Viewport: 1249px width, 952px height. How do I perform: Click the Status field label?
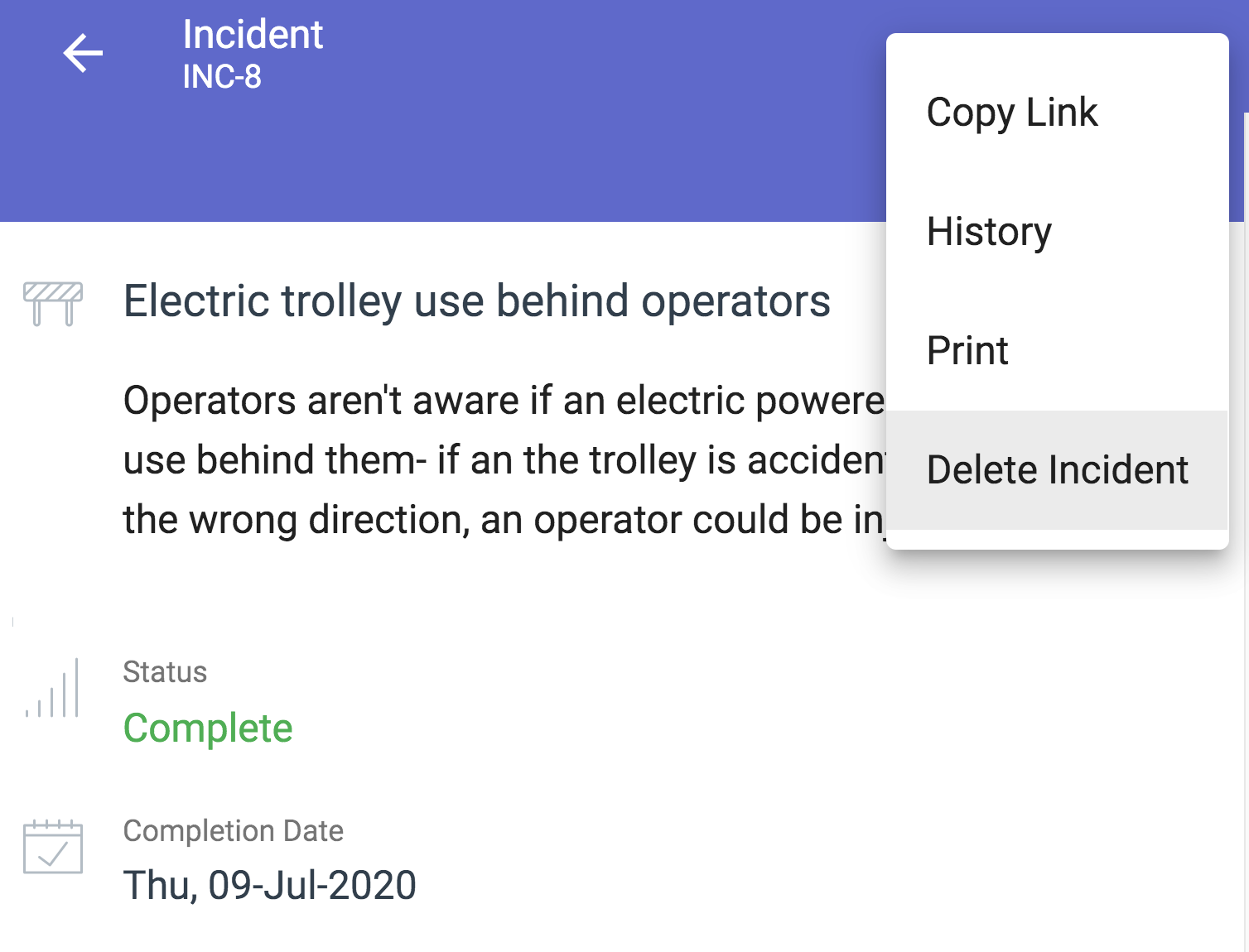click(165, 672)
